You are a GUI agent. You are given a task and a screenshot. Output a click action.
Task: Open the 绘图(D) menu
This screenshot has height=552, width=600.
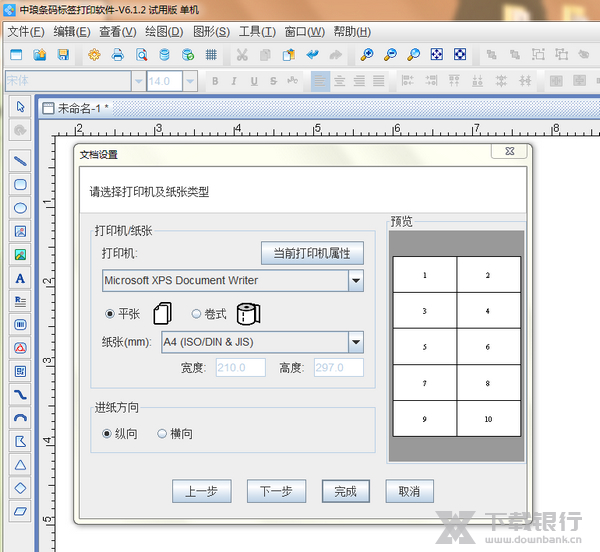164,32
